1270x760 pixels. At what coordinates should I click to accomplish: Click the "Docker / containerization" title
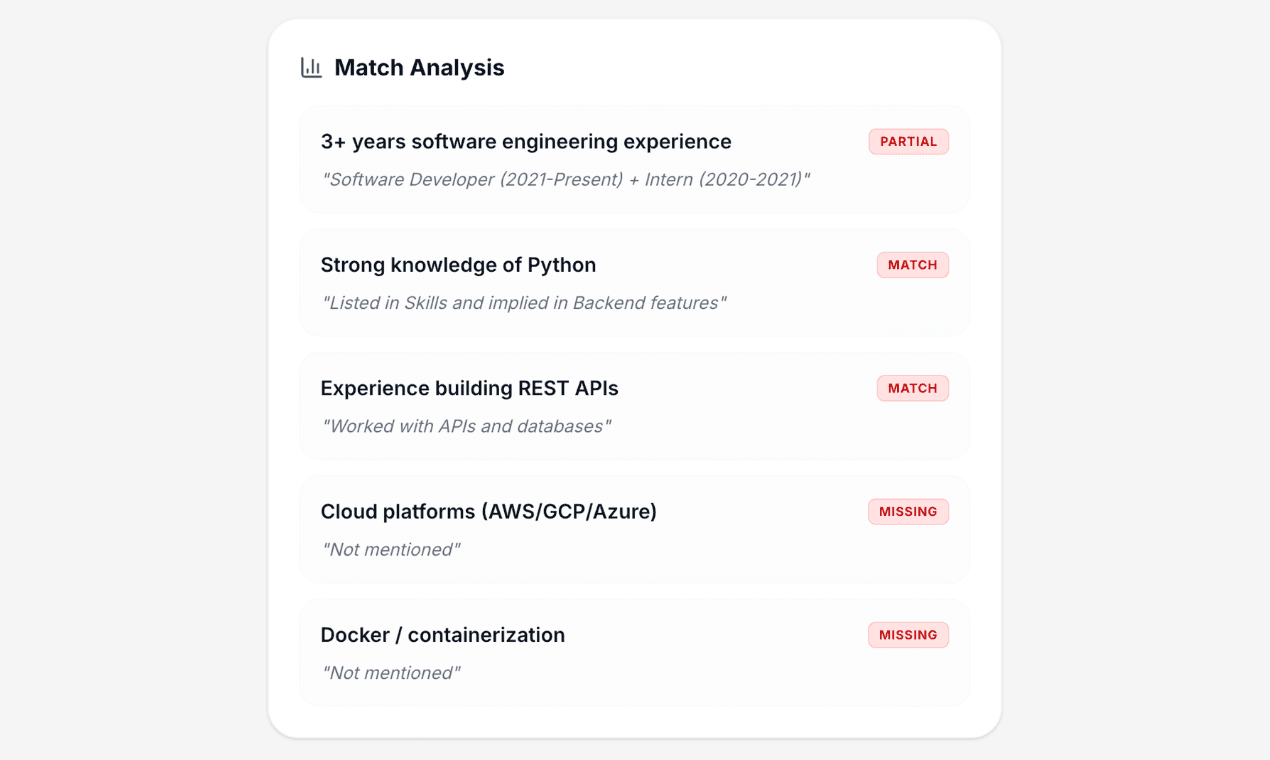442,635
